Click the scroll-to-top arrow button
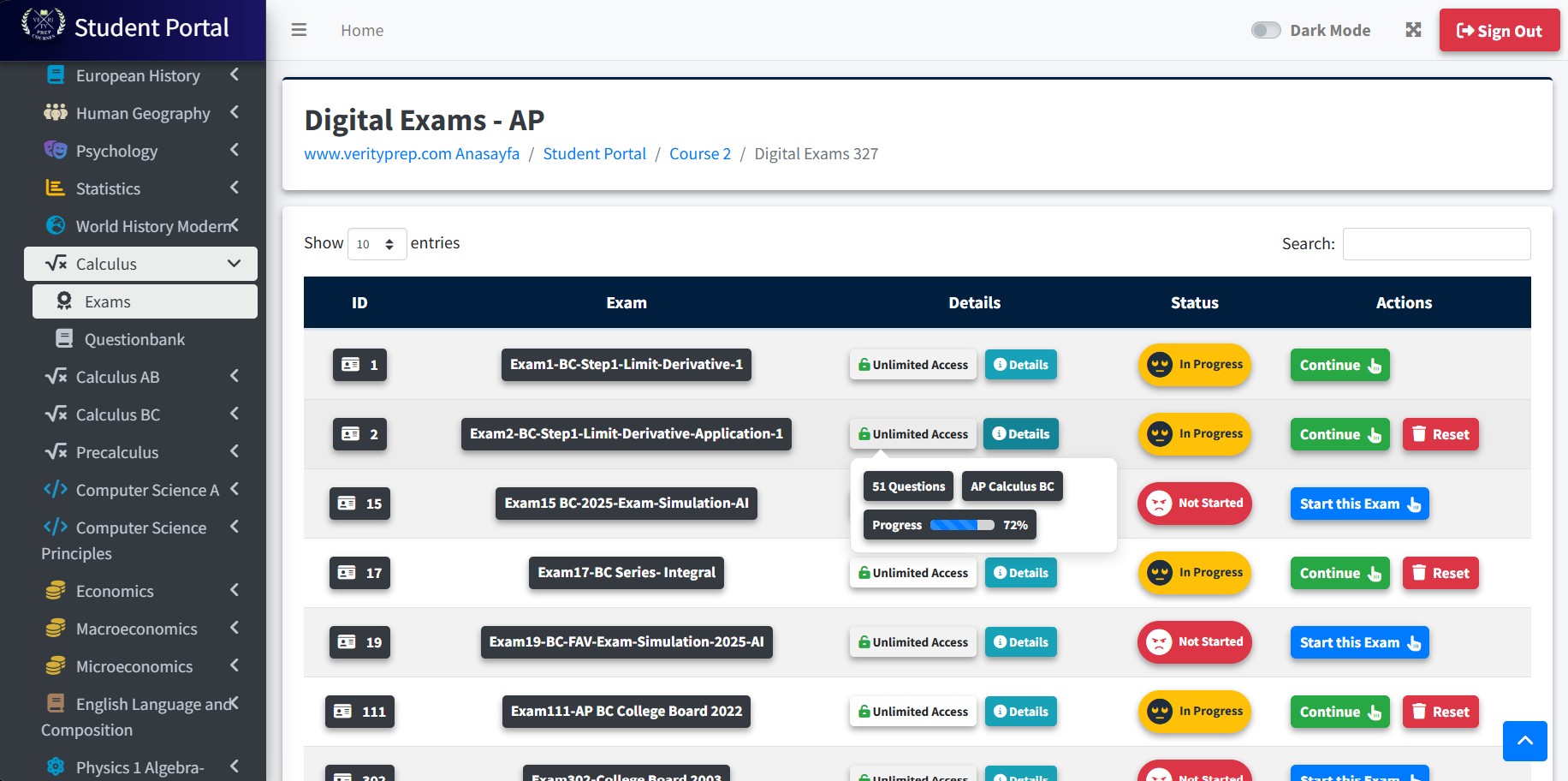 click(x=1524, y=741)
